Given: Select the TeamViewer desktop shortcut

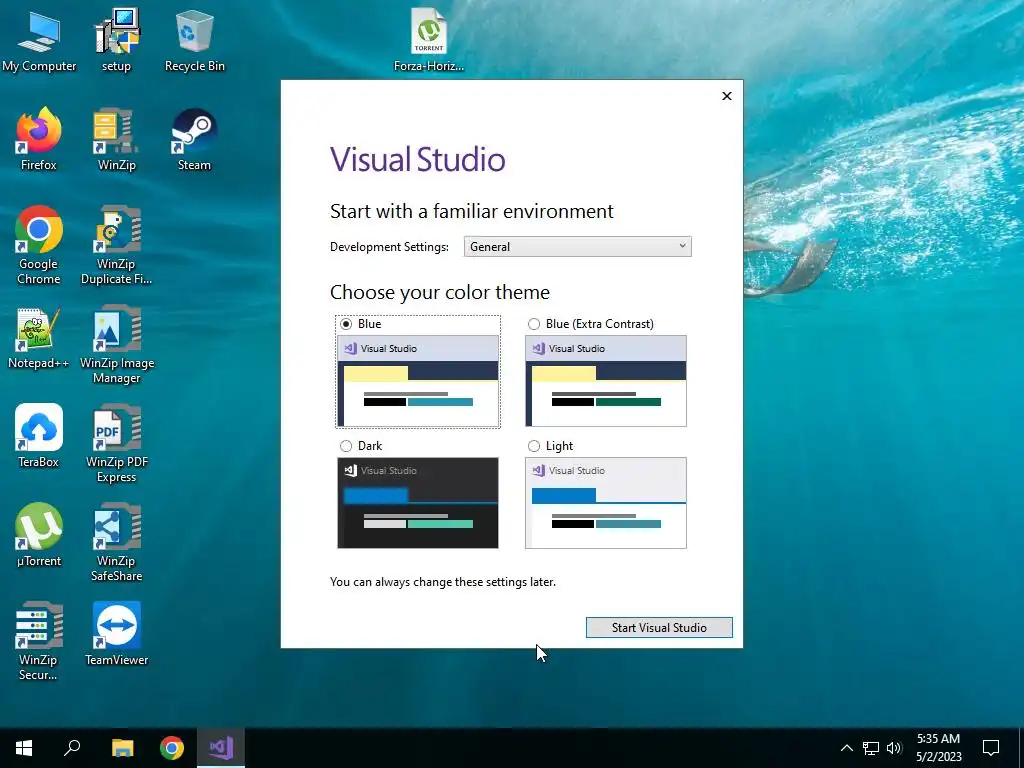Looking at the screenshot, I should (116, 633).
